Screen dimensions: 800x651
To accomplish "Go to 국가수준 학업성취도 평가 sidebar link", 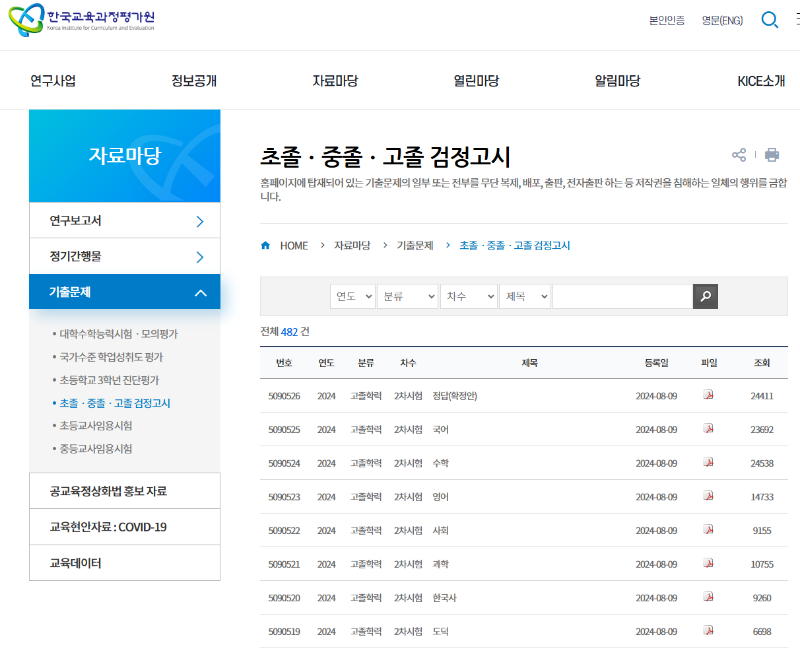I will point(111,357).
